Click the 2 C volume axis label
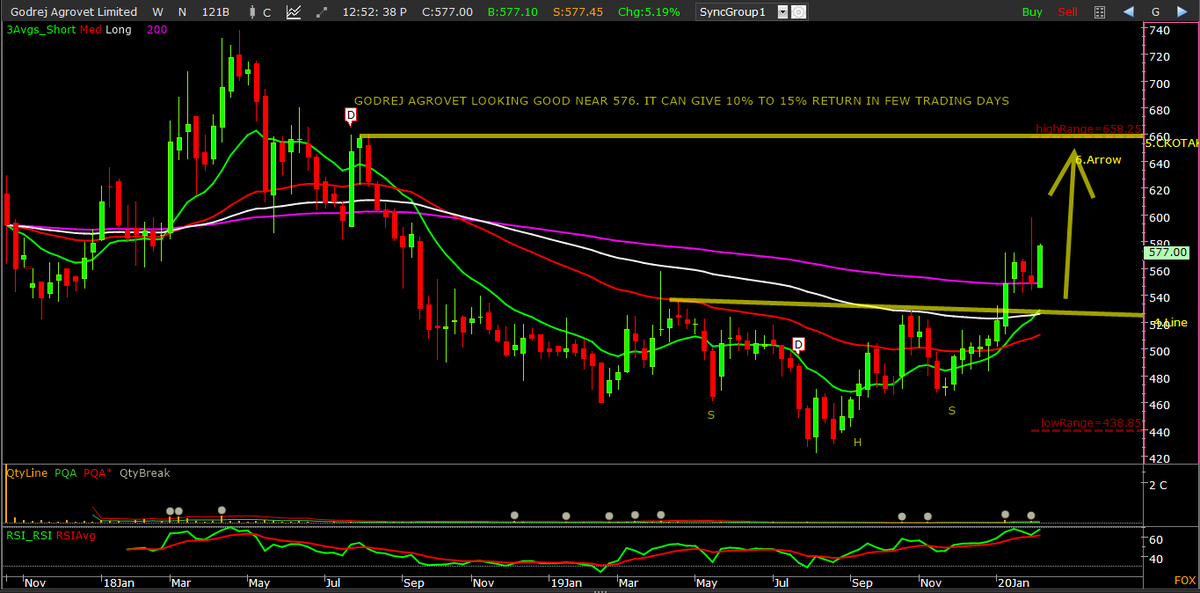Screen dimensions: 1200x593 click(x=1159, y=485)
